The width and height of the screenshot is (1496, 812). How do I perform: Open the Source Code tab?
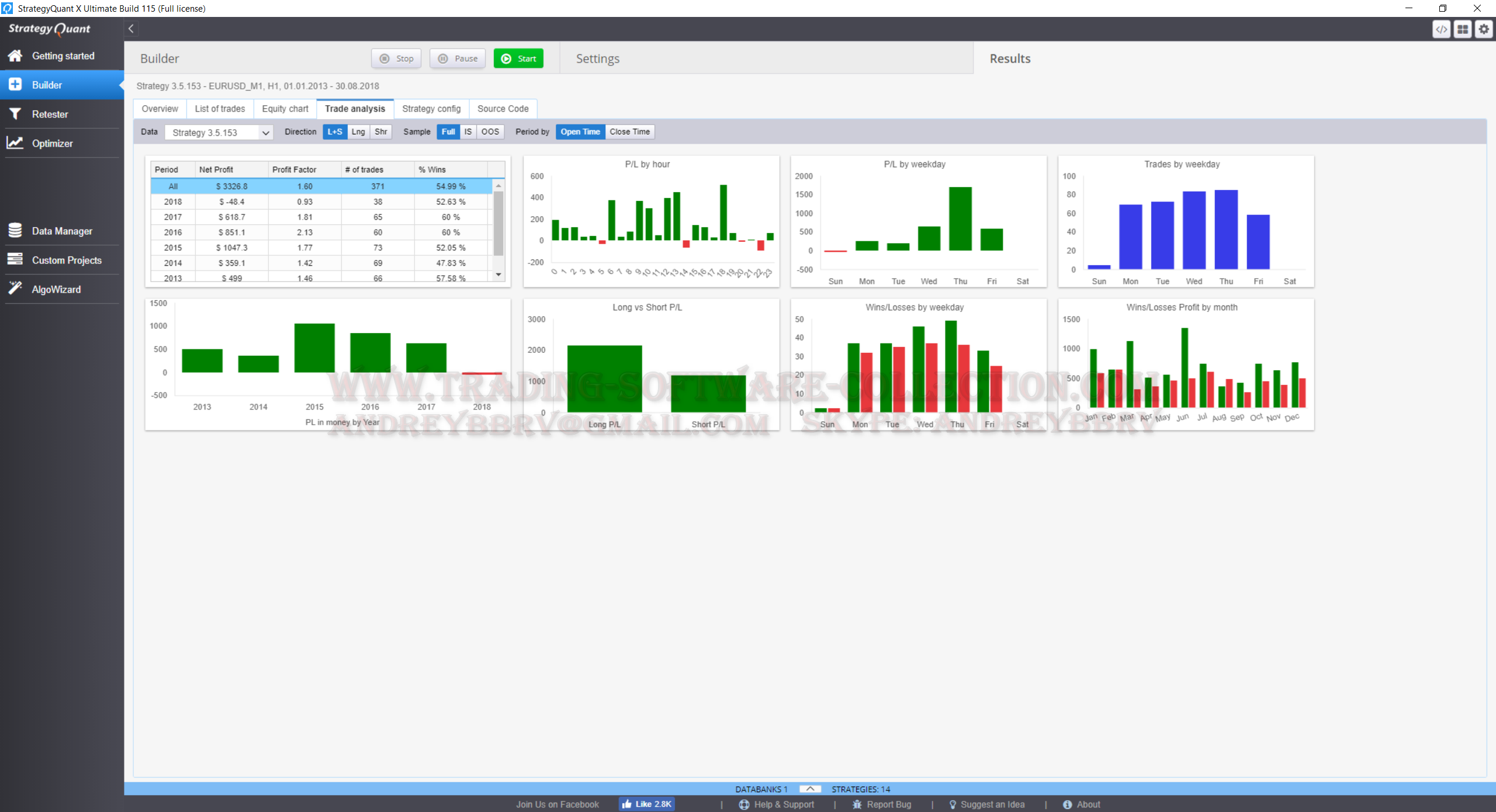tap(503, 109)
